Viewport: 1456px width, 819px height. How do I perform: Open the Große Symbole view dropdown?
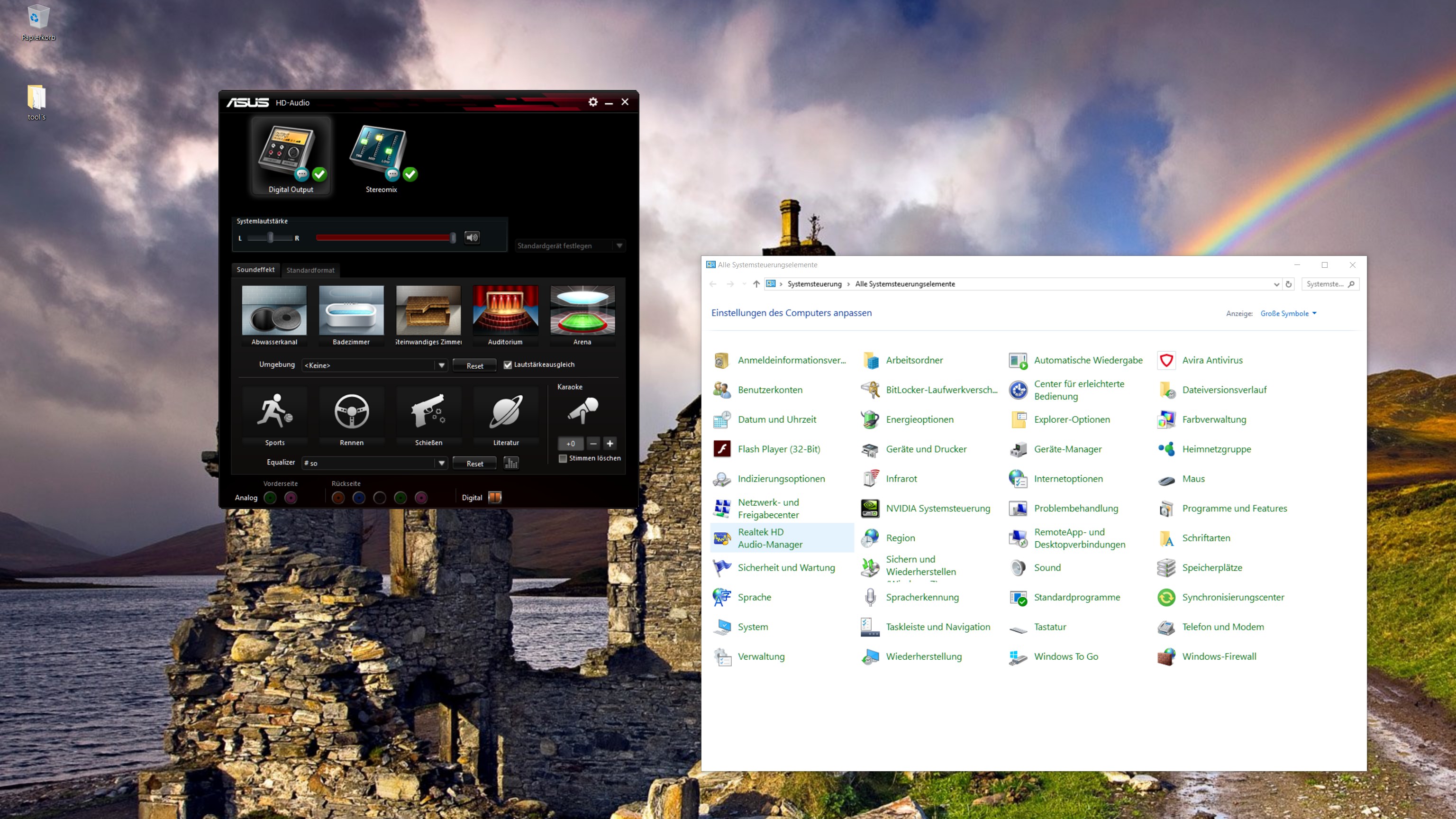(1288, 314)
